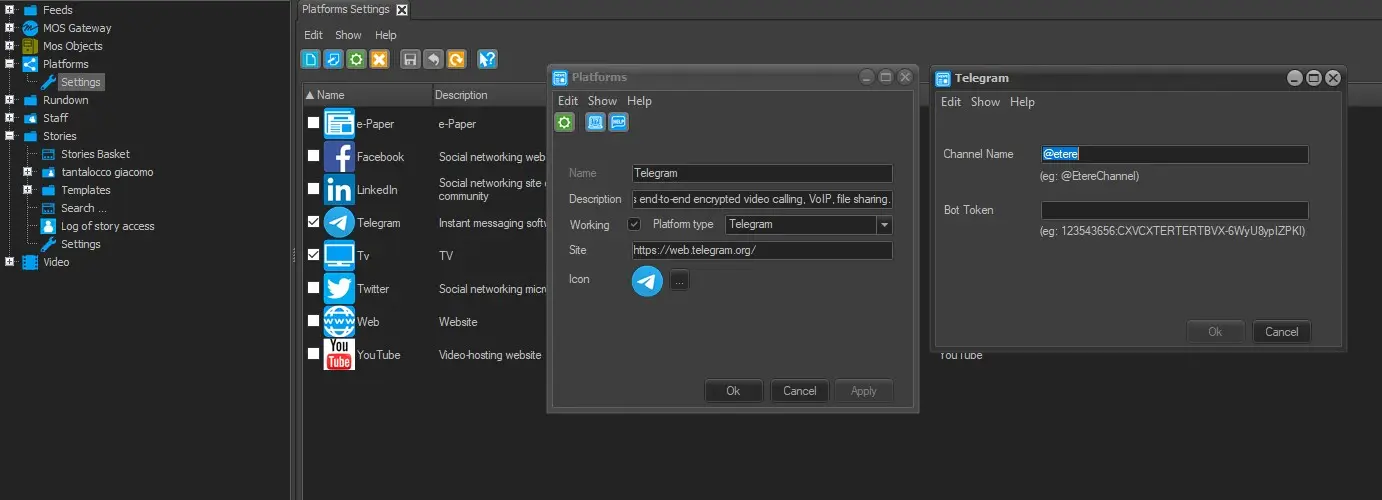Screen dimensions: 1382x500
Task: Expand the Video tree node
Action: pos(10,262)
